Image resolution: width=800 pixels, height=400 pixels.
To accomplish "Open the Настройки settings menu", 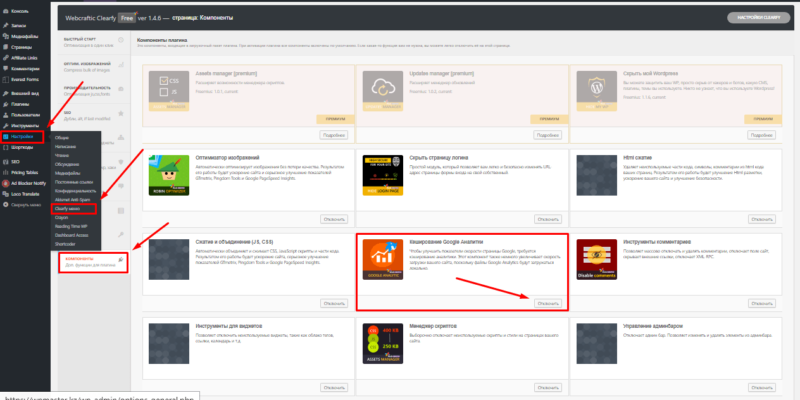I will (x=22, y=136).
